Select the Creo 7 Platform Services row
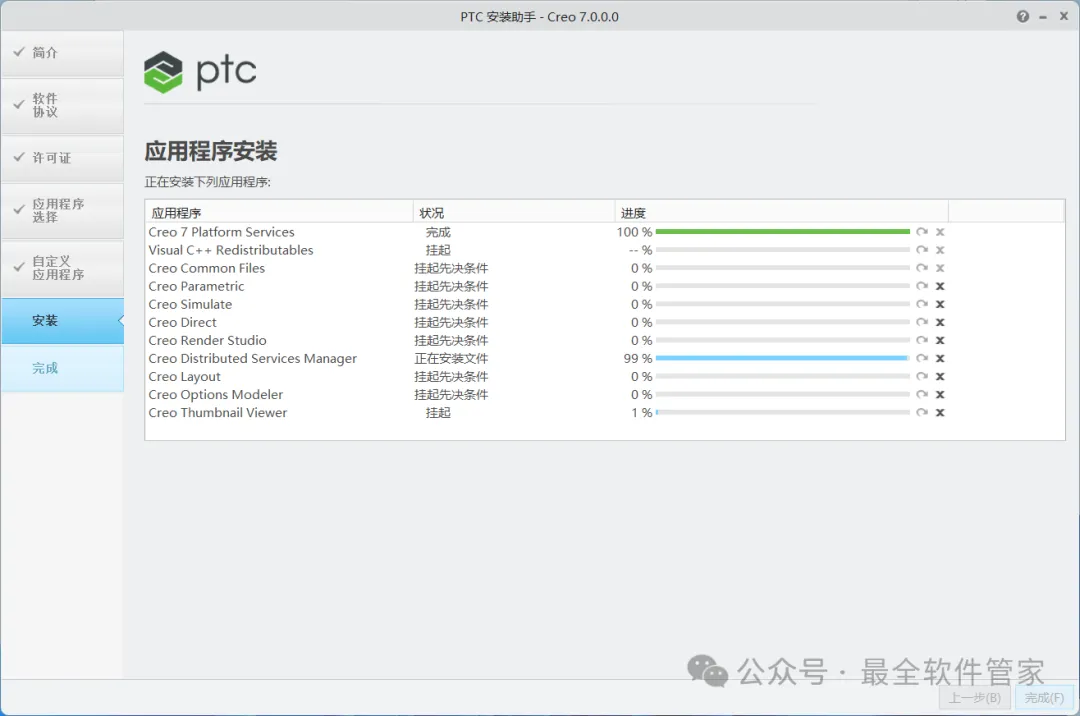 (605, 232)
